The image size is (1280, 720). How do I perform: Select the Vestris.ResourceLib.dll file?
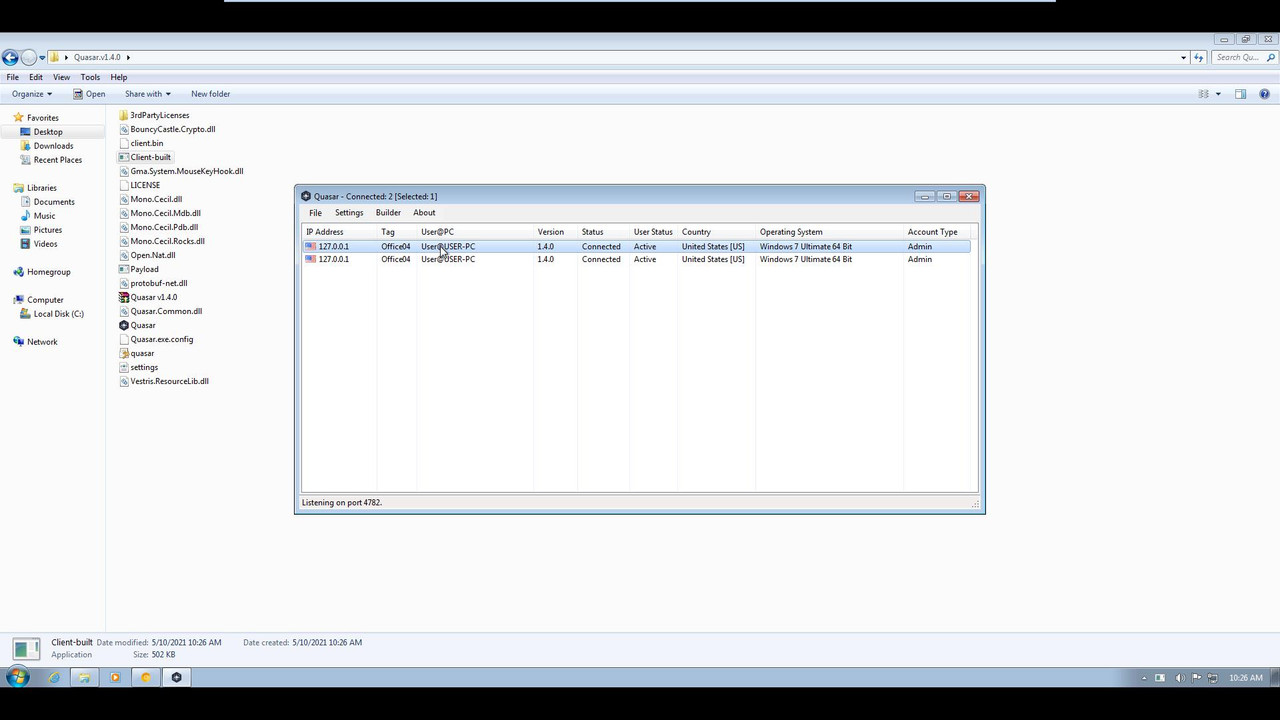pyautogui.click(x=164, y=381)
